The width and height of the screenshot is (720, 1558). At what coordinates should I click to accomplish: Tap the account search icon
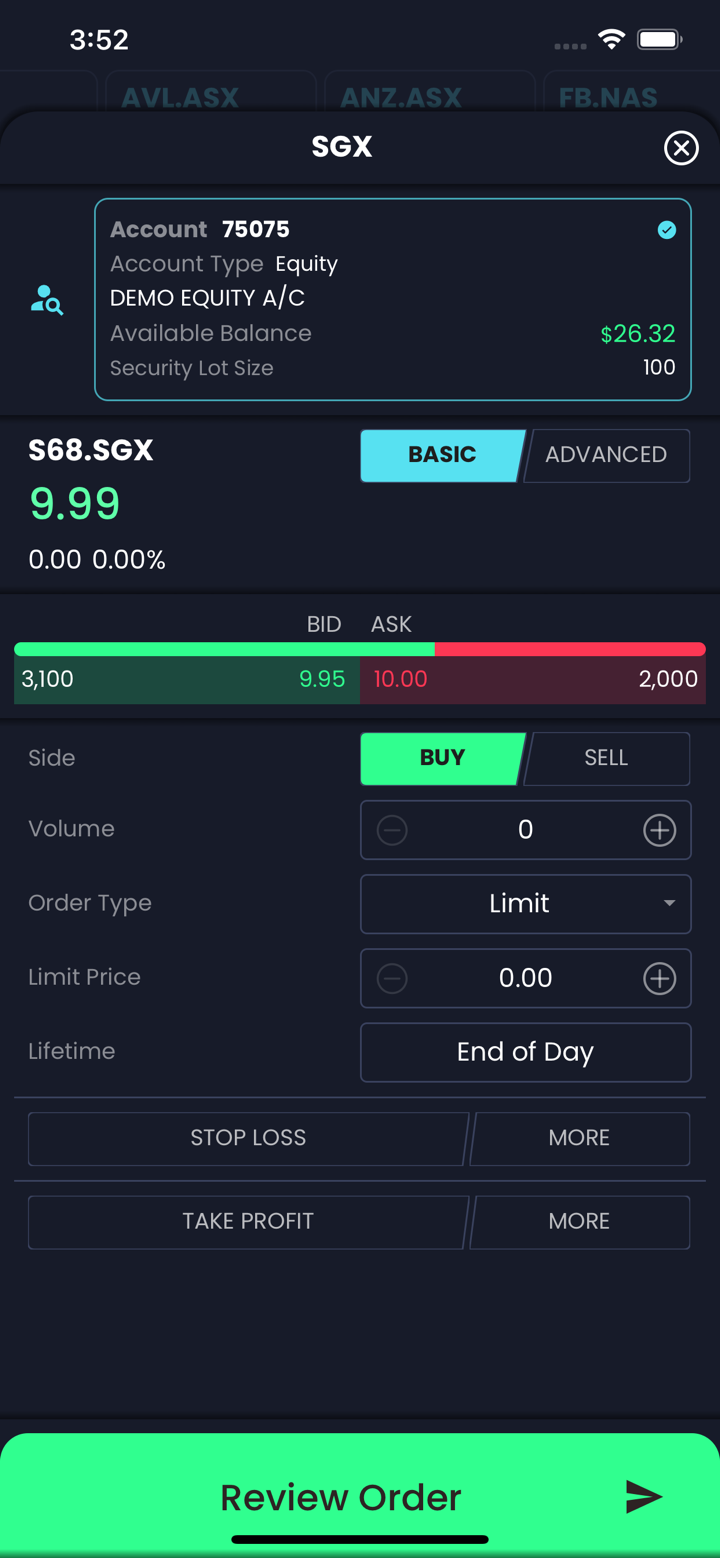click(47, 300)
